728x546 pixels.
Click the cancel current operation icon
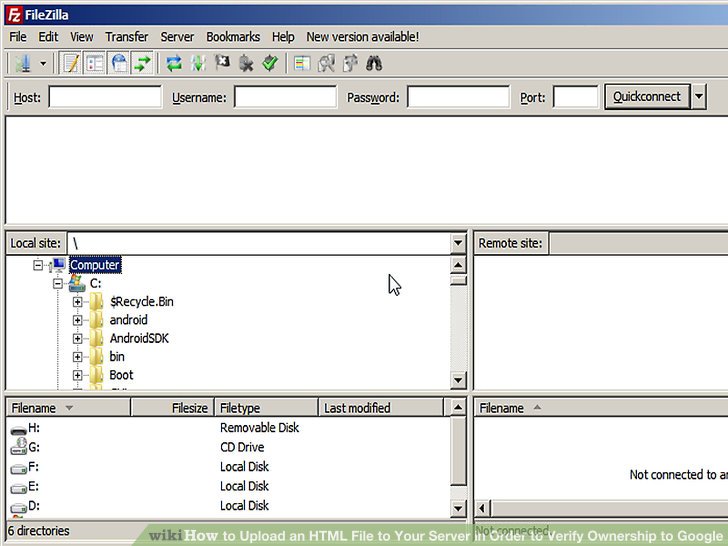(x=222, y=63)
